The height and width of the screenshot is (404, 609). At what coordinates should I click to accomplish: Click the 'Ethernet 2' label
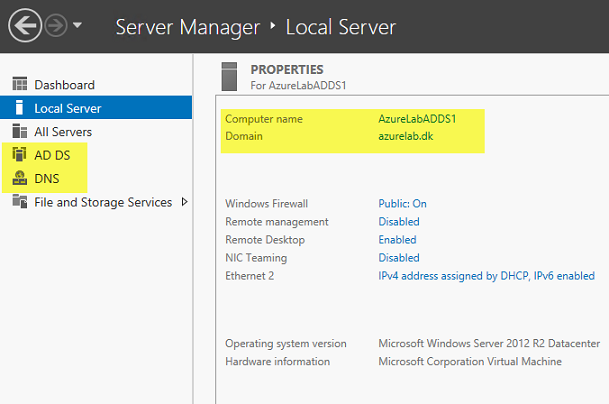point(249,276)
